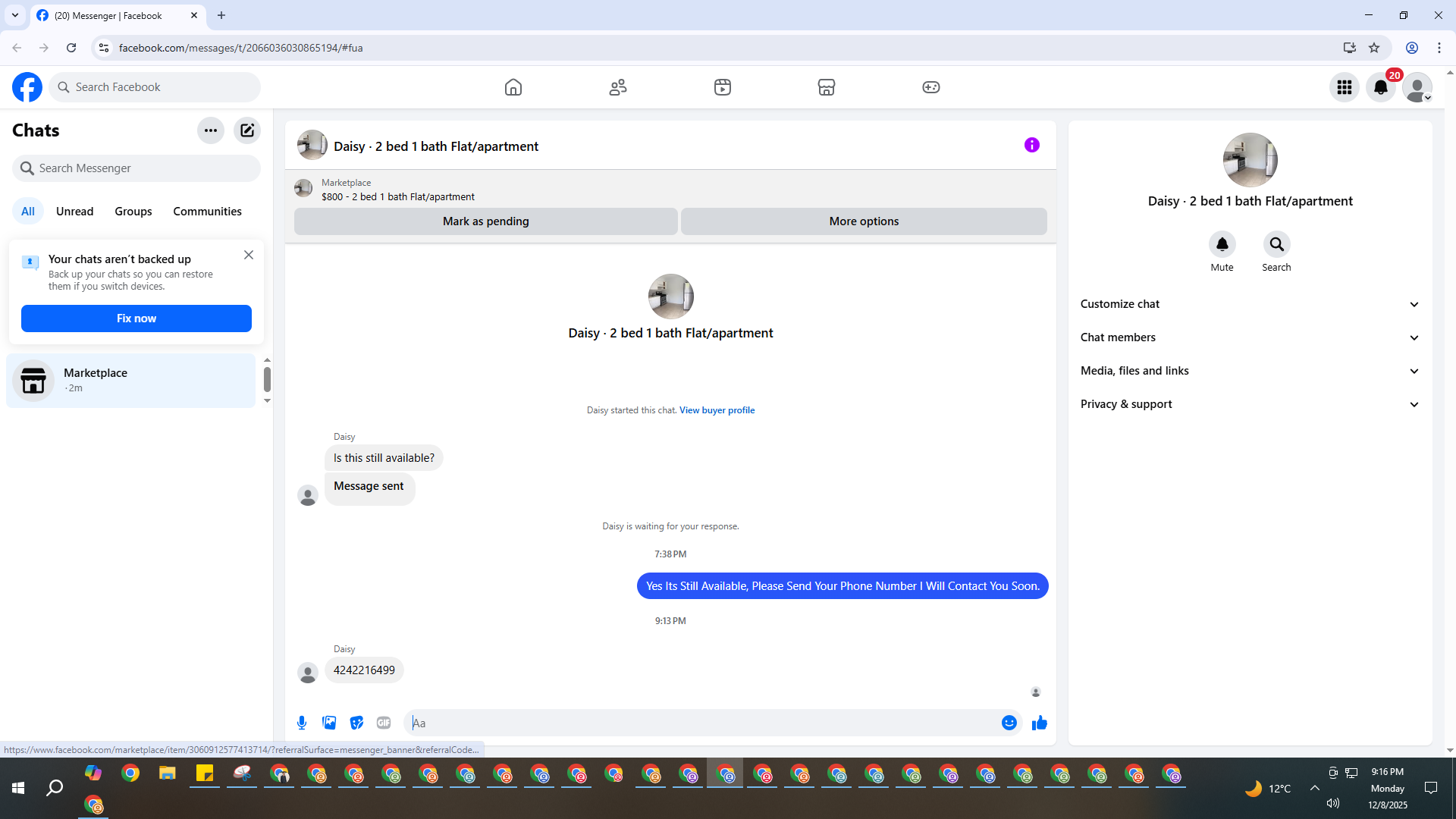The width and height of the screenshot is (1456, 819).
Task: Expand the Customize chat section
Action: pos(1250,304)
